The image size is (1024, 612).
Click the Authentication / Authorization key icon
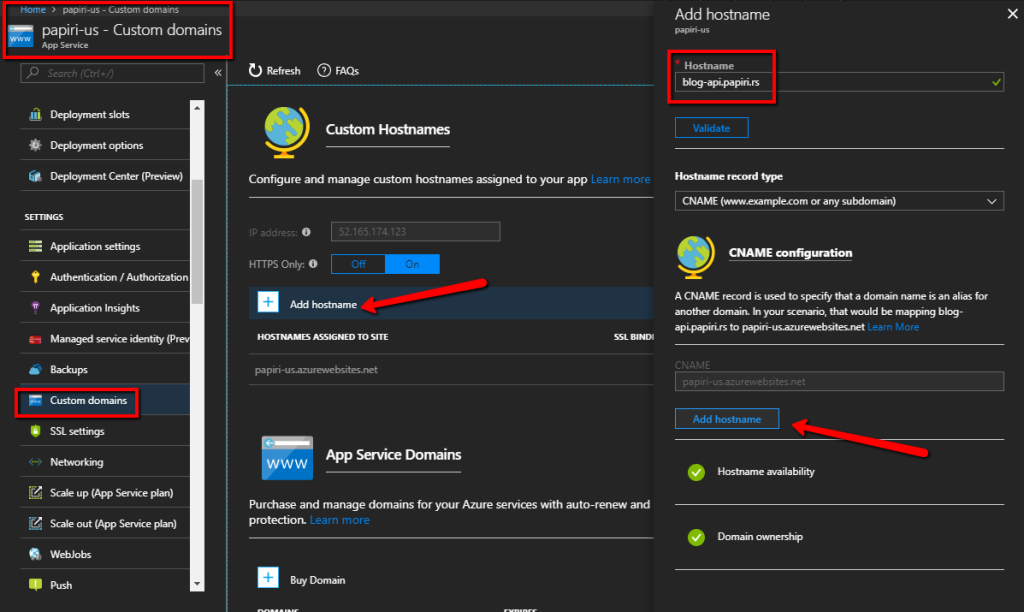[35, 277]
